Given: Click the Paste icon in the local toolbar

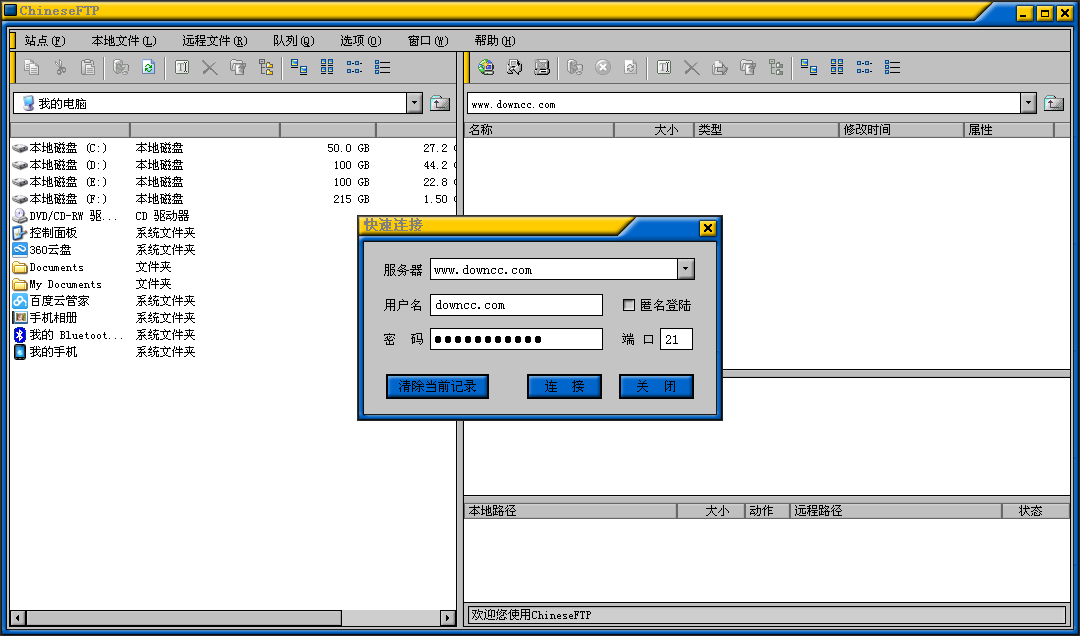Looking at the screenshot, I should pos(88,67).
